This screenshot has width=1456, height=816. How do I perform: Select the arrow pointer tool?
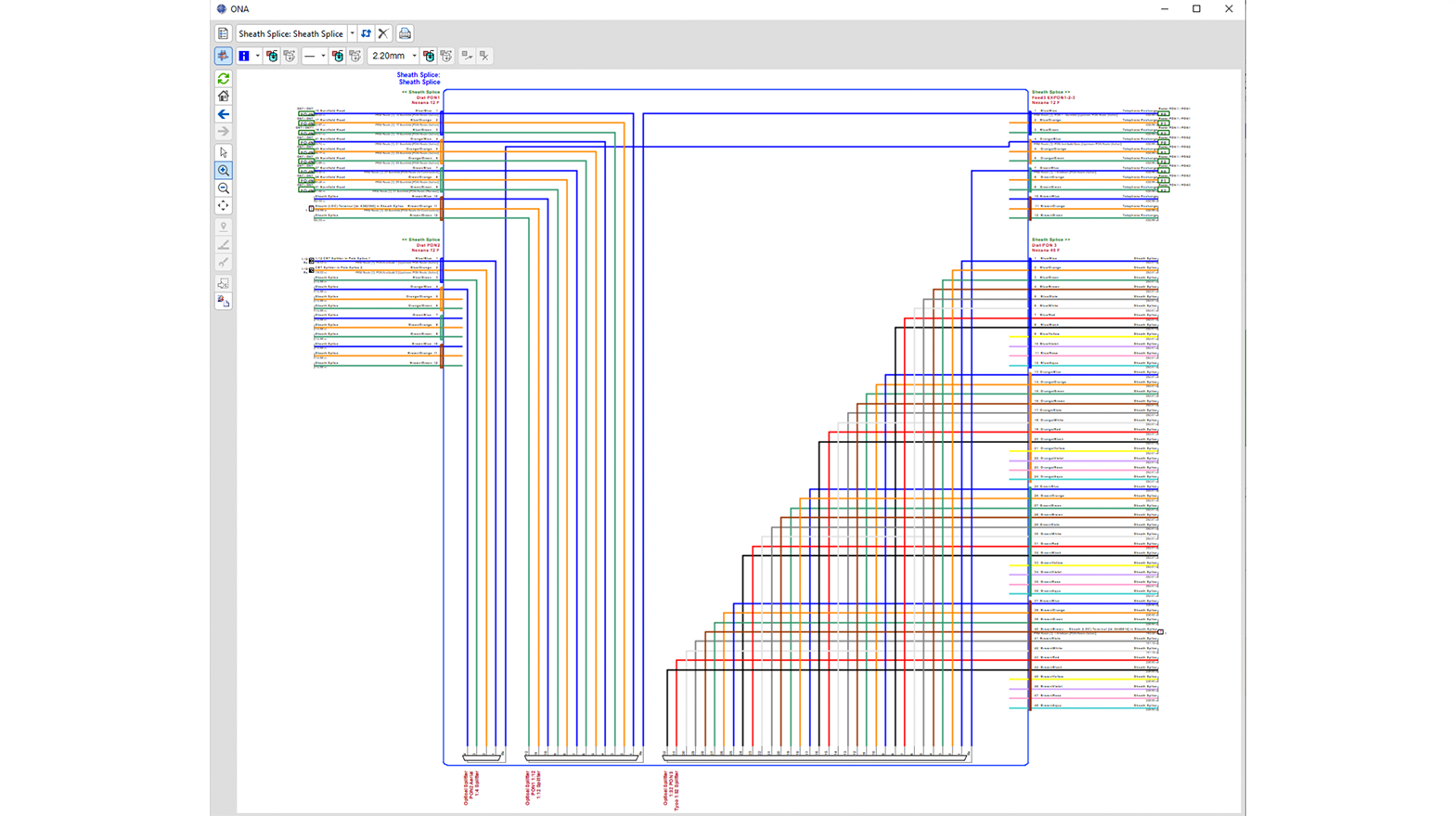pyautogui.click(x=224, y=152)
